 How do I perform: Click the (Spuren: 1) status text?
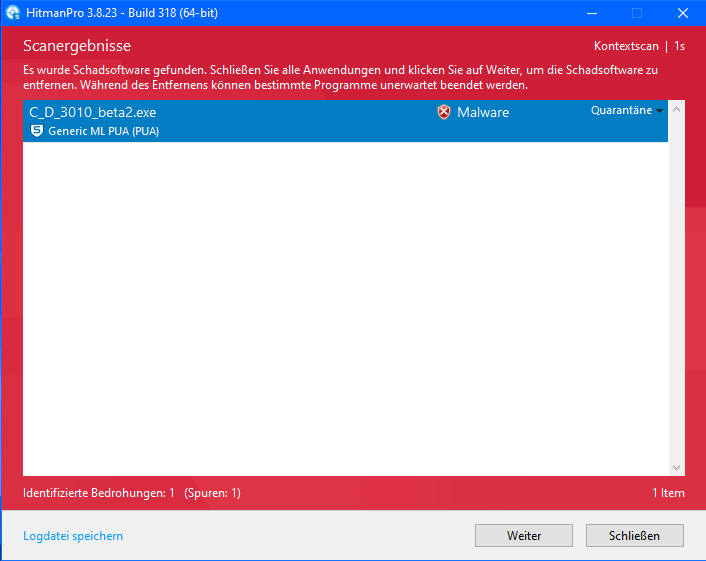213,493
